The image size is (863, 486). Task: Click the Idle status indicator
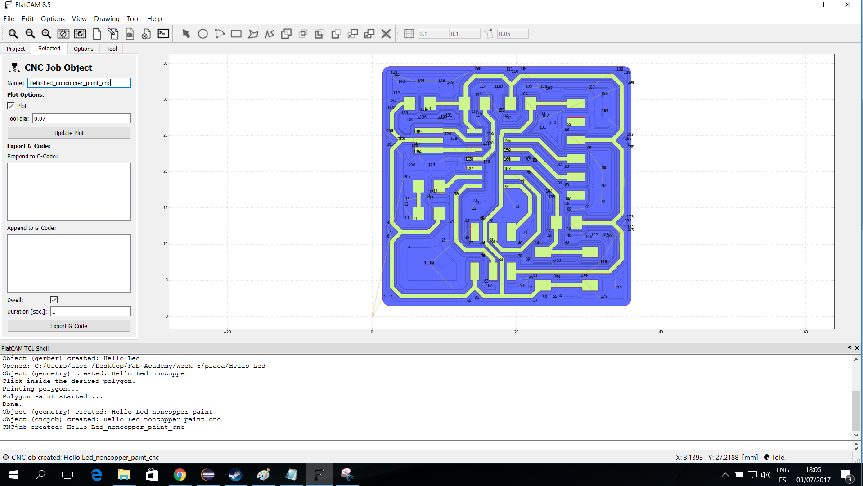tap(774, 457)
